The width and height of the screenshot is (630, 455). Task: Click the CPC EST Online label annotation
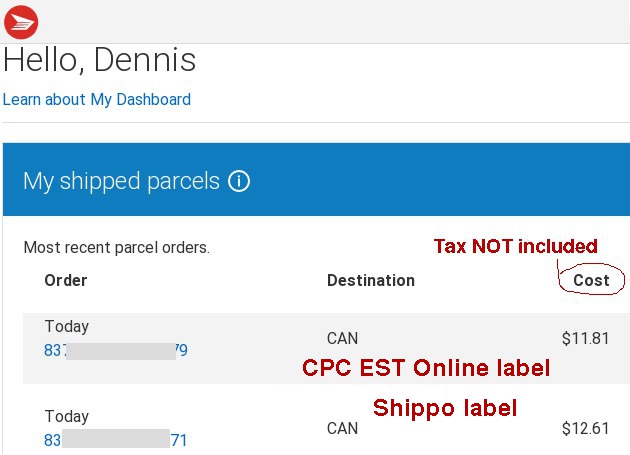pos(426,368)
